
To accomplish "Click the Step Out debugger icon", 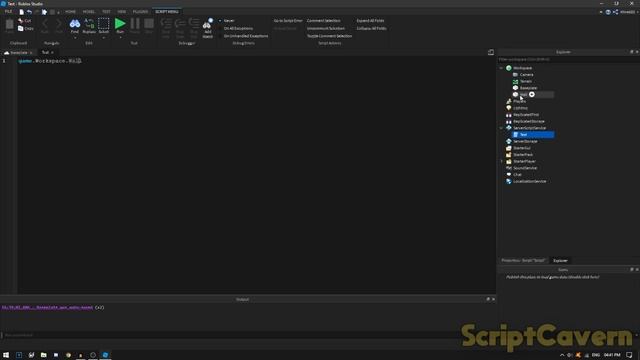I will point(194,24).
